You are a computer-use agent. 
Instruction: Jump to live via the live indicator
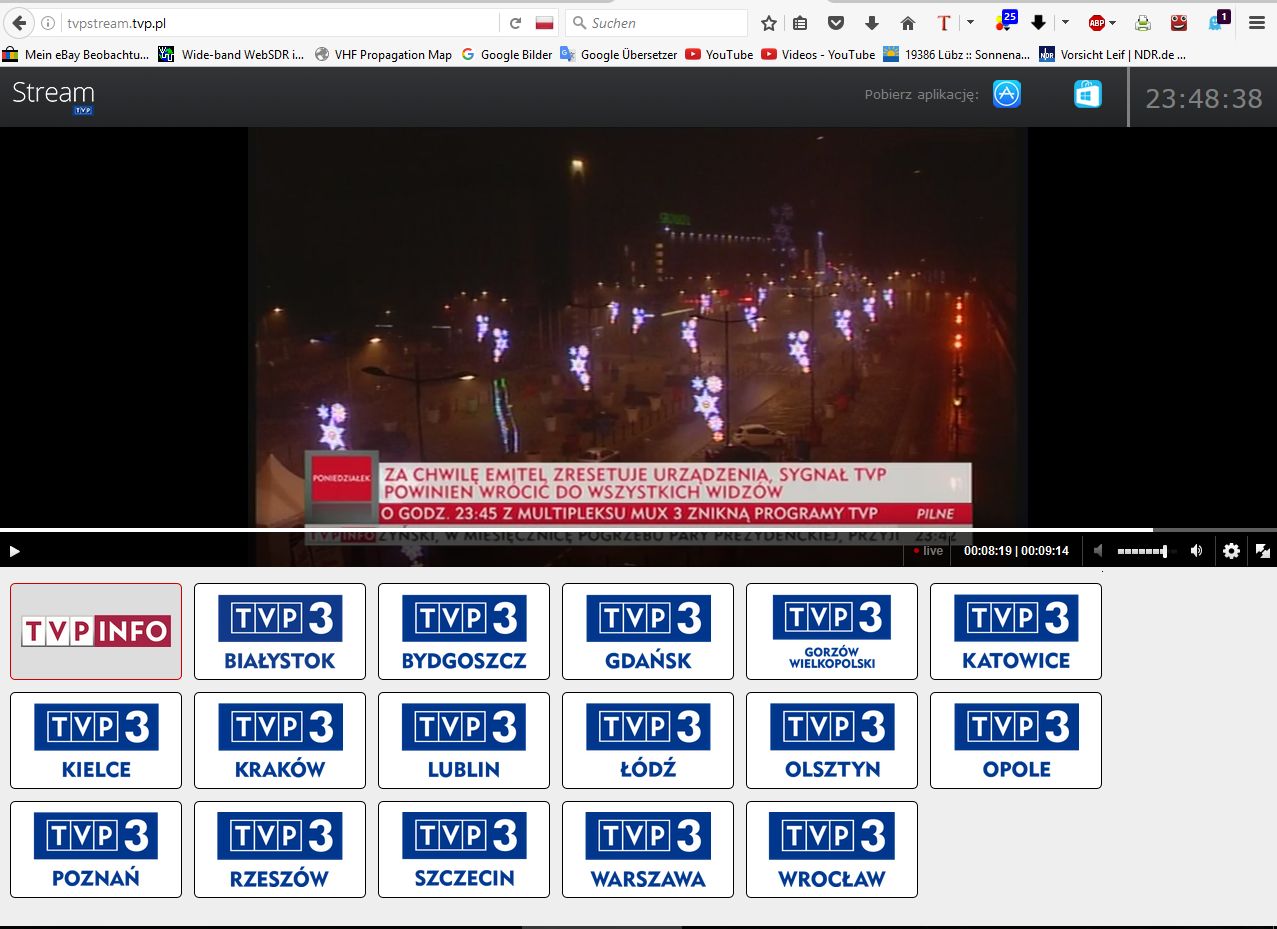(x=928, y=551)
